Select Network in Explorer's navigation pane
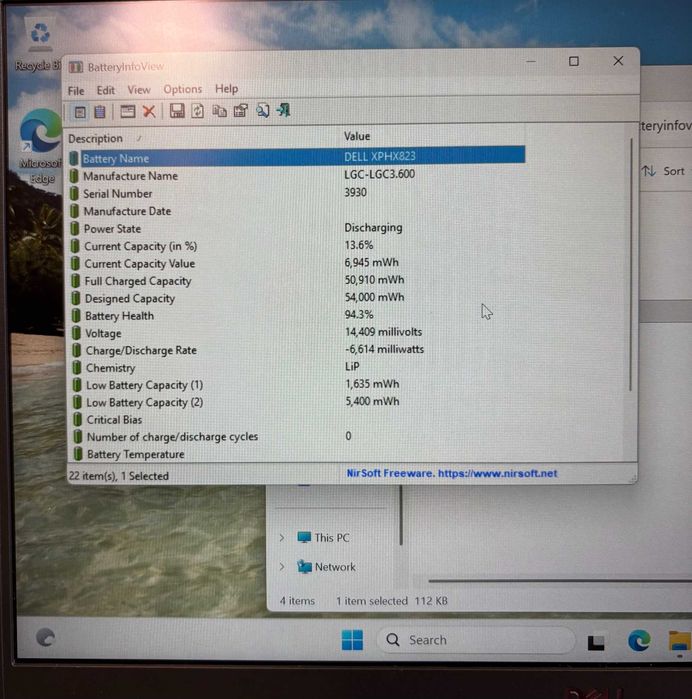 tap(335, 567)
